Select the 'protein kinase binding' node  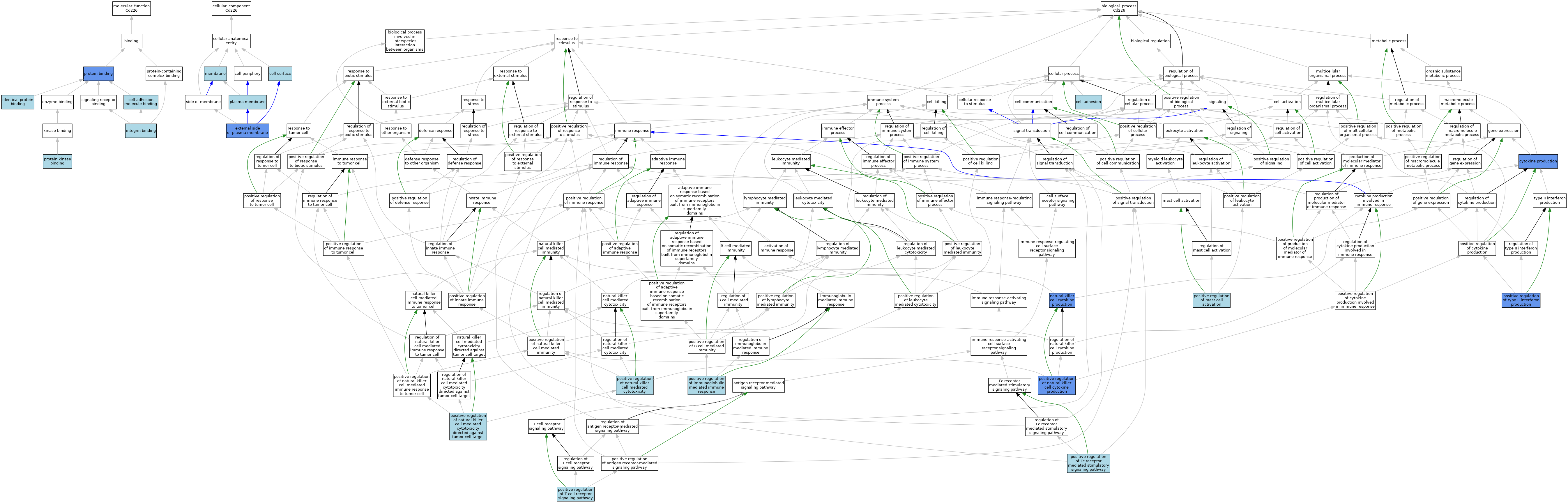point(57,161)
